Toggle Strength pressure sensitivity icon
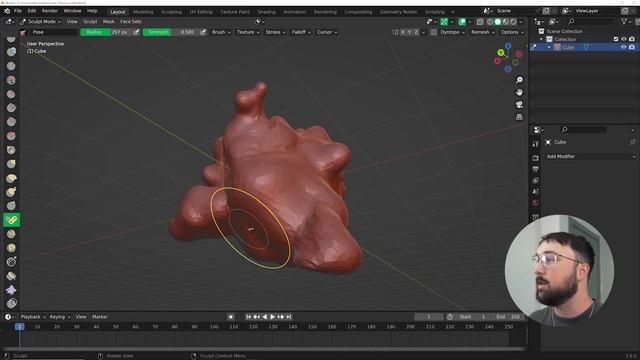The width and height of the screenshot is (640, 360). click(203, 32)
